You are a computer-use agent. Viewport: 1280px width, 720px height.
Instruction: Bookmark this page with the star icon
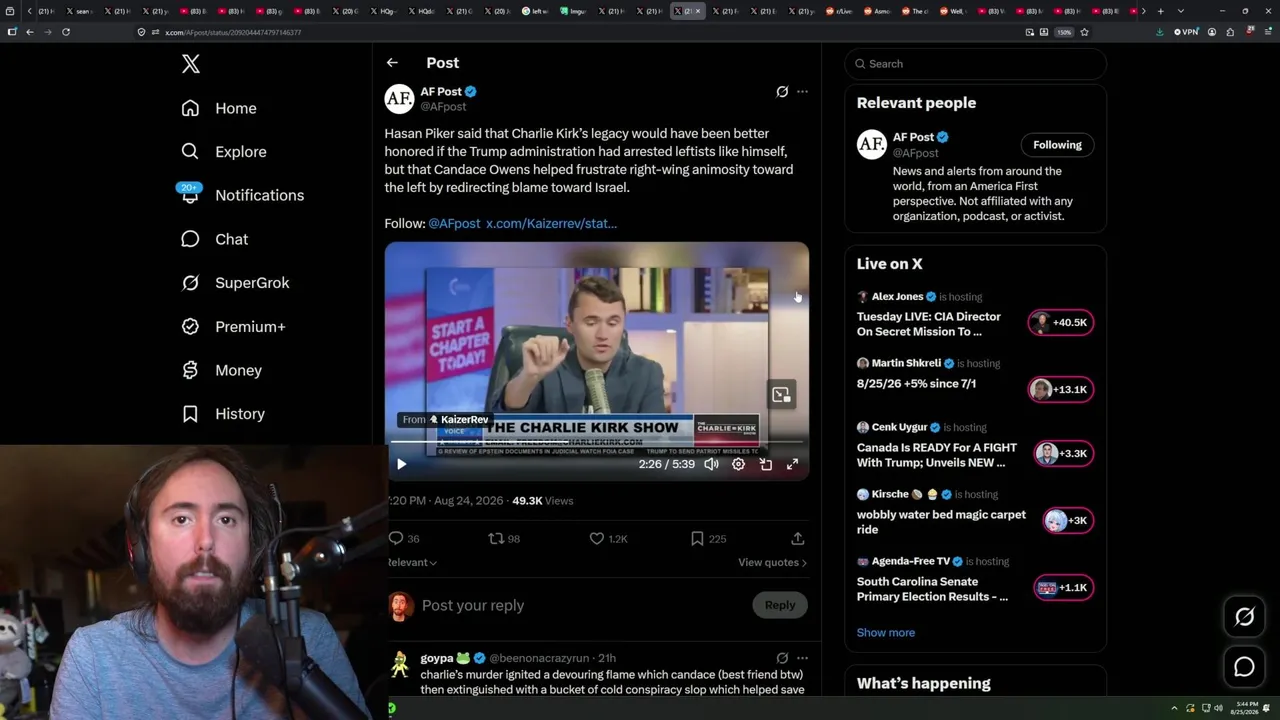[1084, 32]
